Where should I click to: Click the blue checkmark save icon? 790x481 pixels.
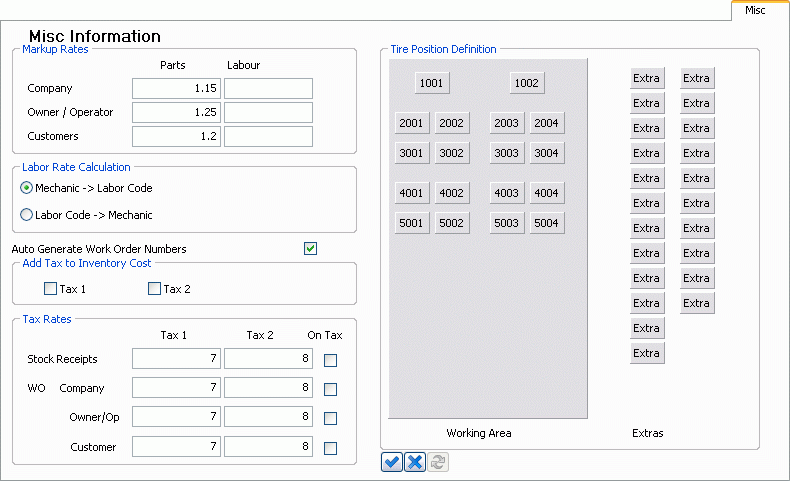(x=392, y=462)
